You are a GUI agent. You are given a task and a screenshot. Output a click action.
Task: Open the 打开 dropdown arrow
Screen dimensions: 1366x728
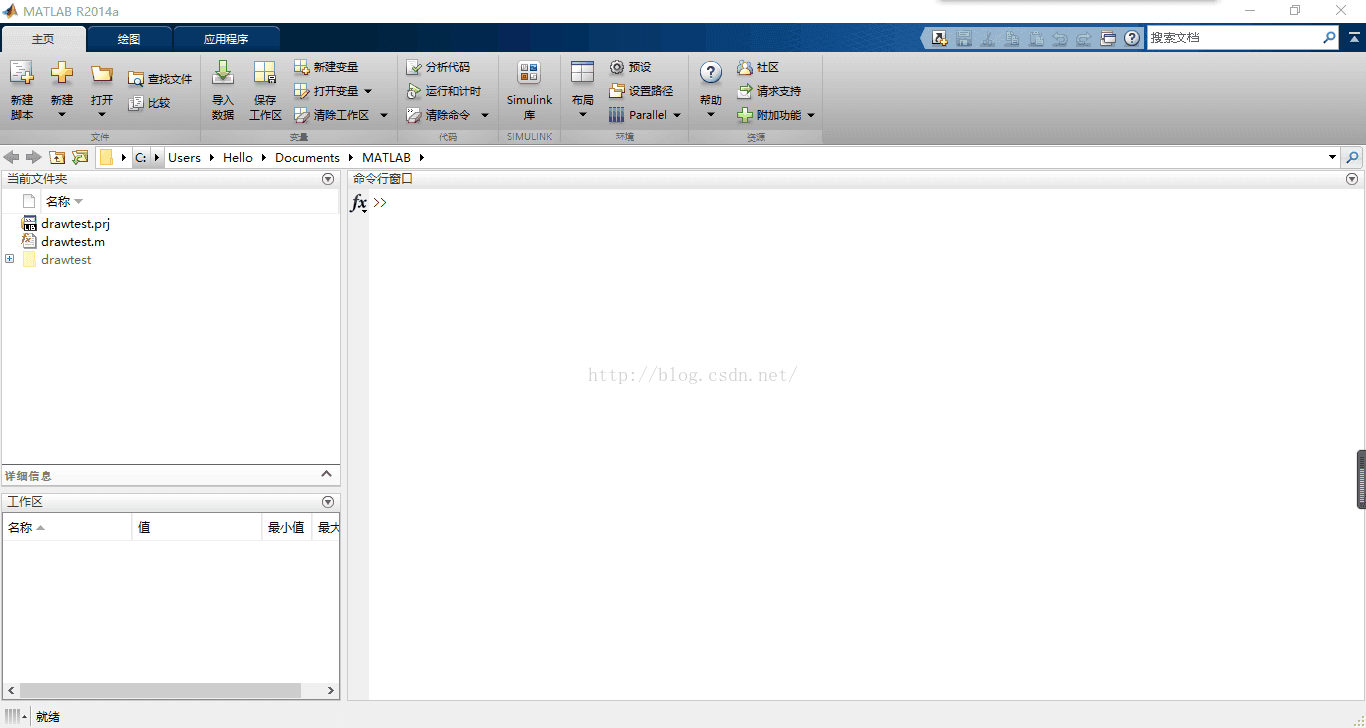[102, 115]
